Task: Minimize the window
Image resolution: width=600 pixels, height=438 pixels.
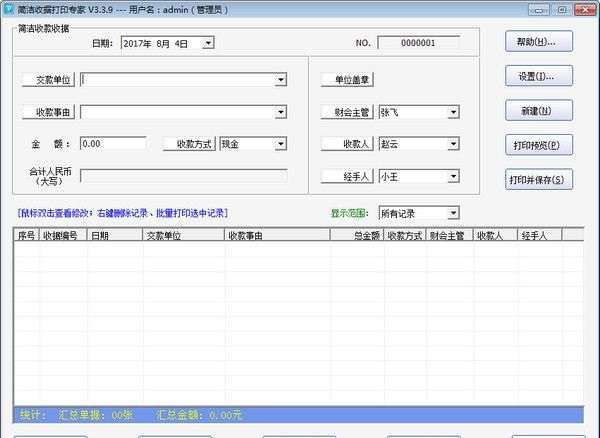Action: pos(538,10)
